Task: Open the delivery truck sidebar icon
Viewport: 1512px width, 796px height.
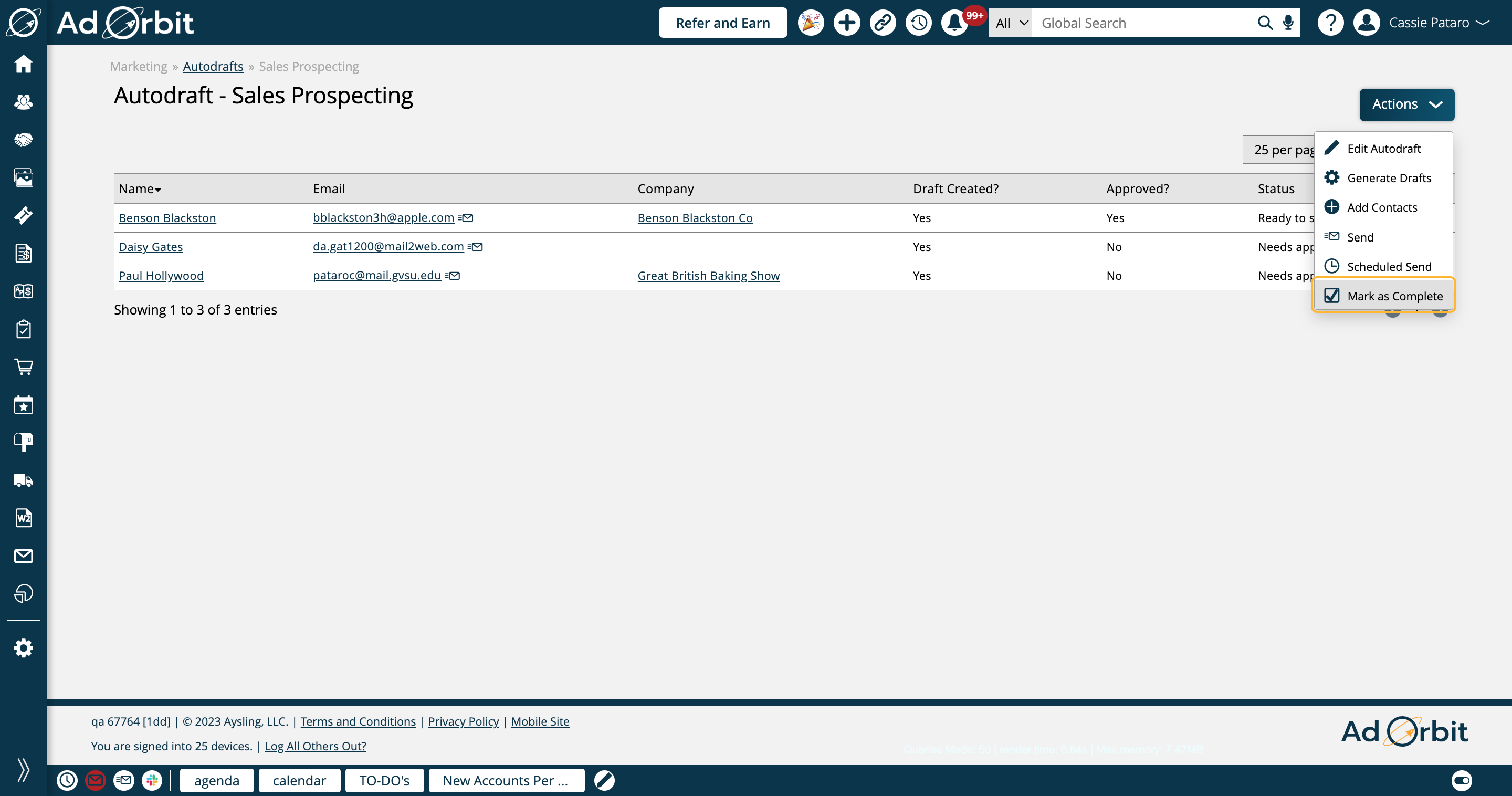Action: (24, 480)
